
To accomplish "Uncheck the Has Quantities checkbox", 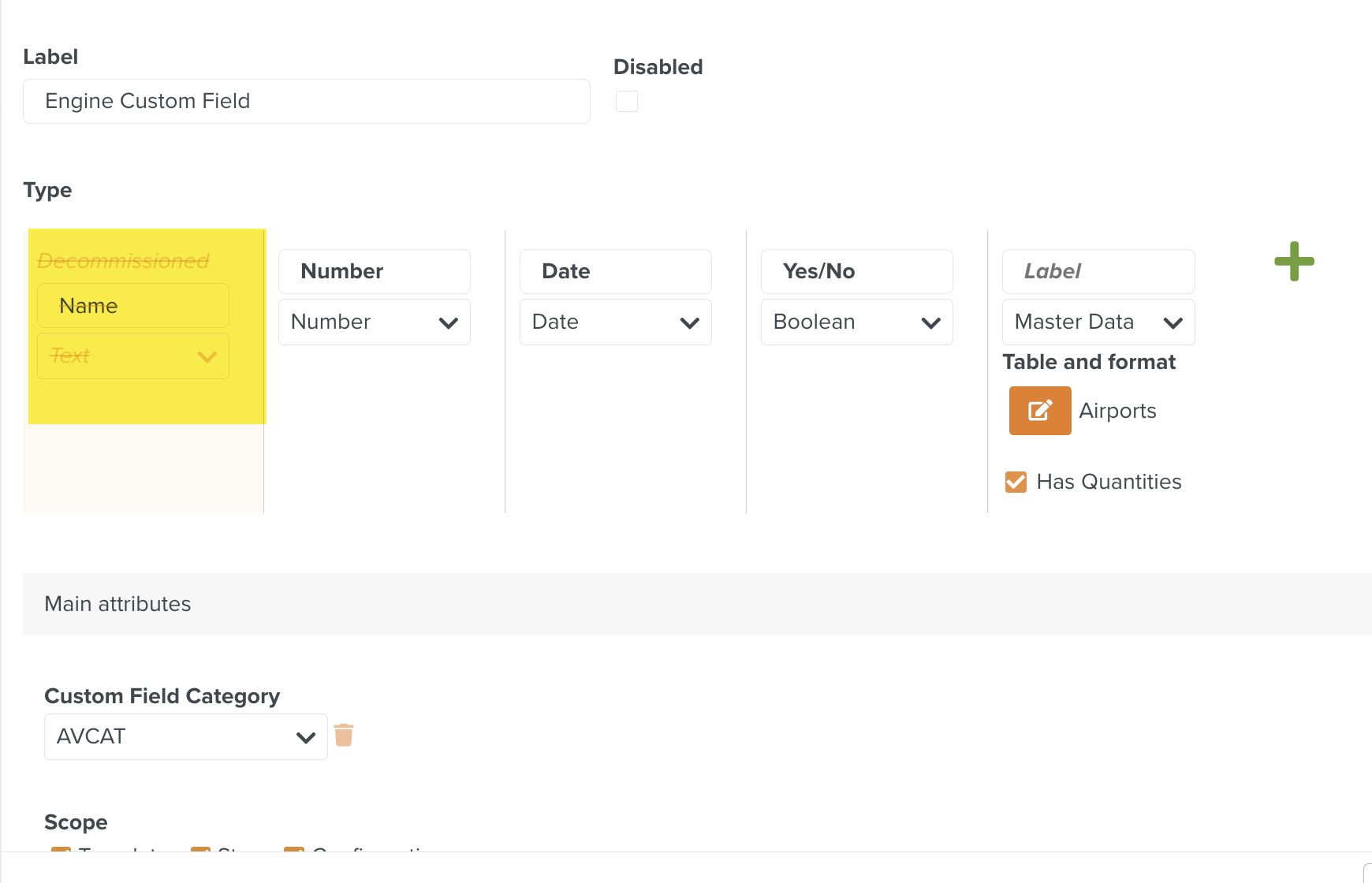I will coord(1016,482).
